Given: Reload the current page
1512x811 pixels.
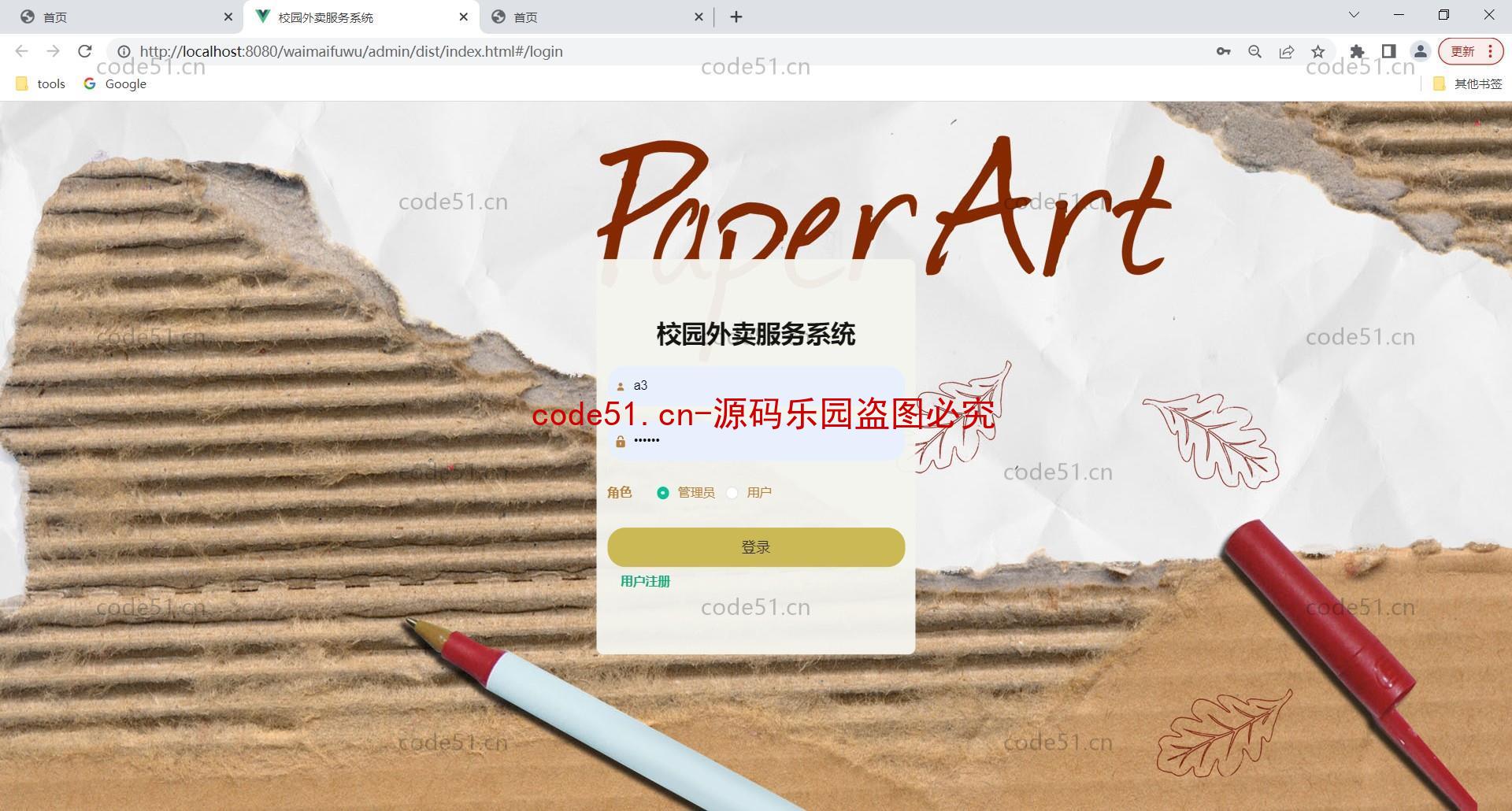Looking at the screenshot, I should point(85,51).
